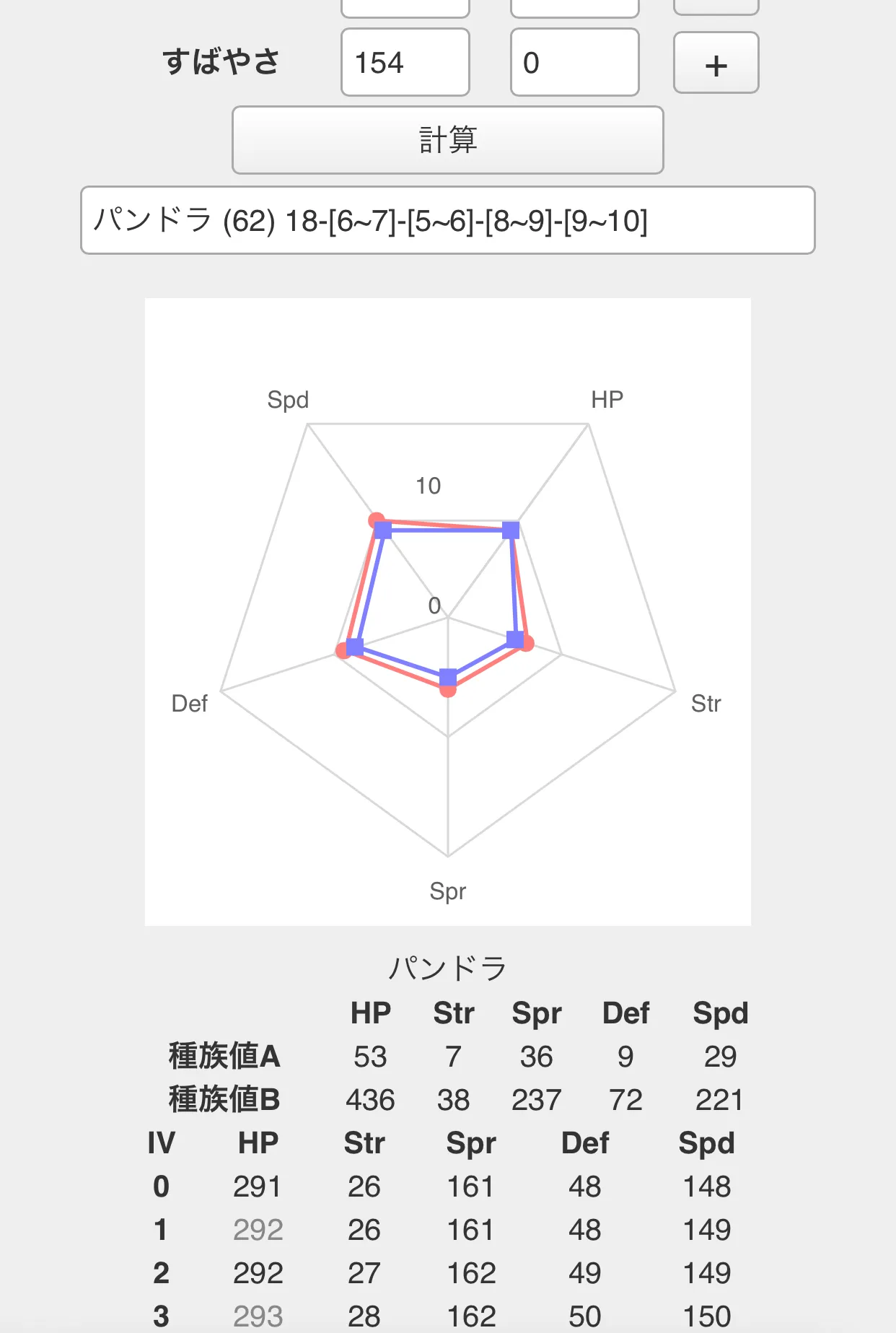This screenshot has width=896, height=1333.
Task: Click the blue square marker on HP axis
Action: pyautogui.click(x=511, y=530)
